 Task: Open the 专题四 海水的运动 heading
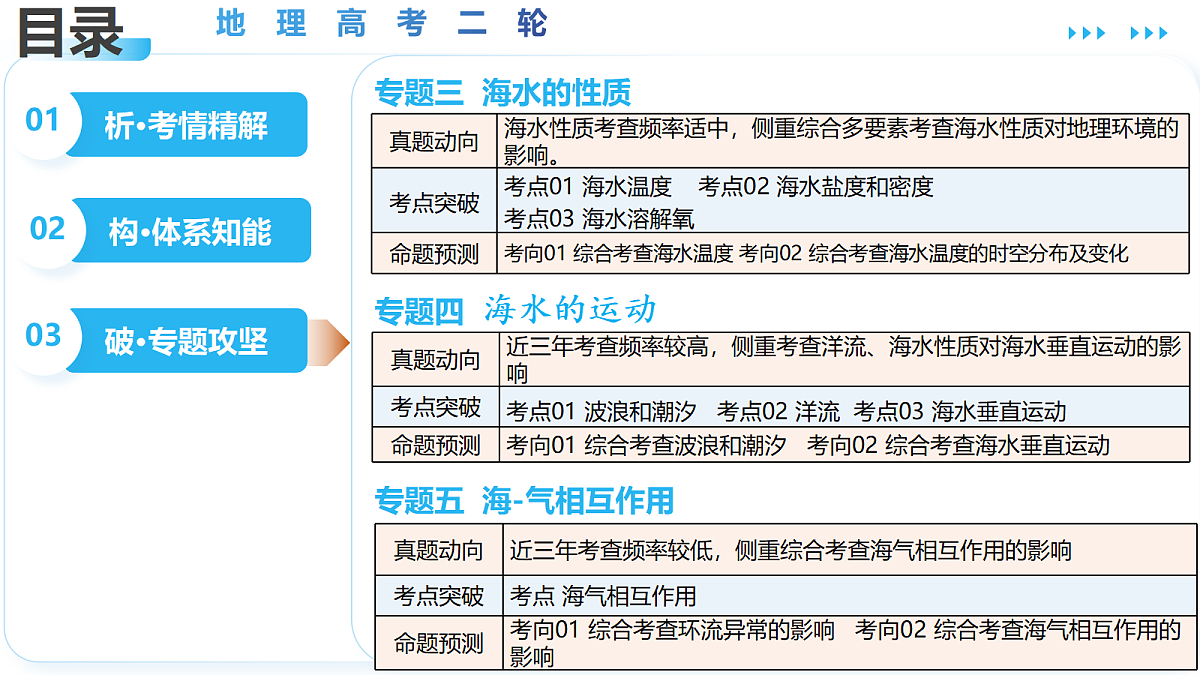click(515, 310)
